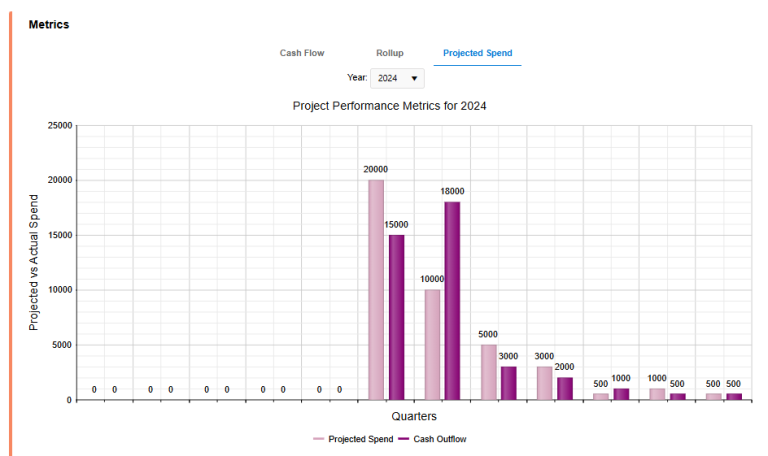Select the 2000 Cash Outflow bar

coord(565,388)
